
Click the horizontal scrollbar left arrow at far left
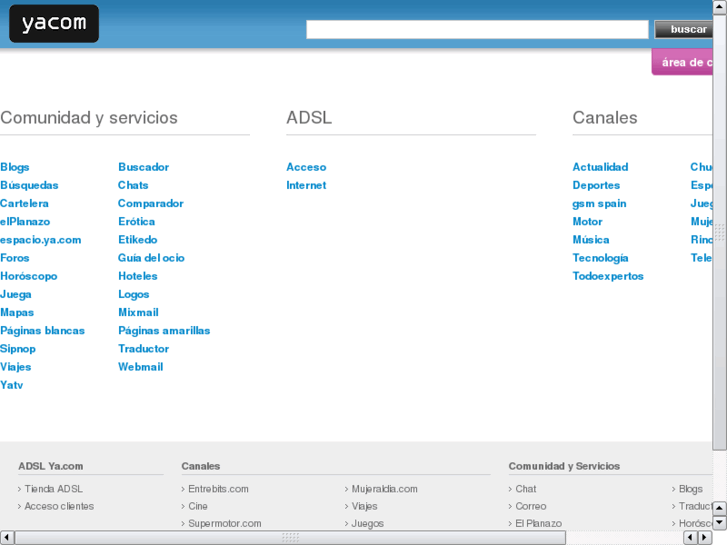(x=6, y=538)
